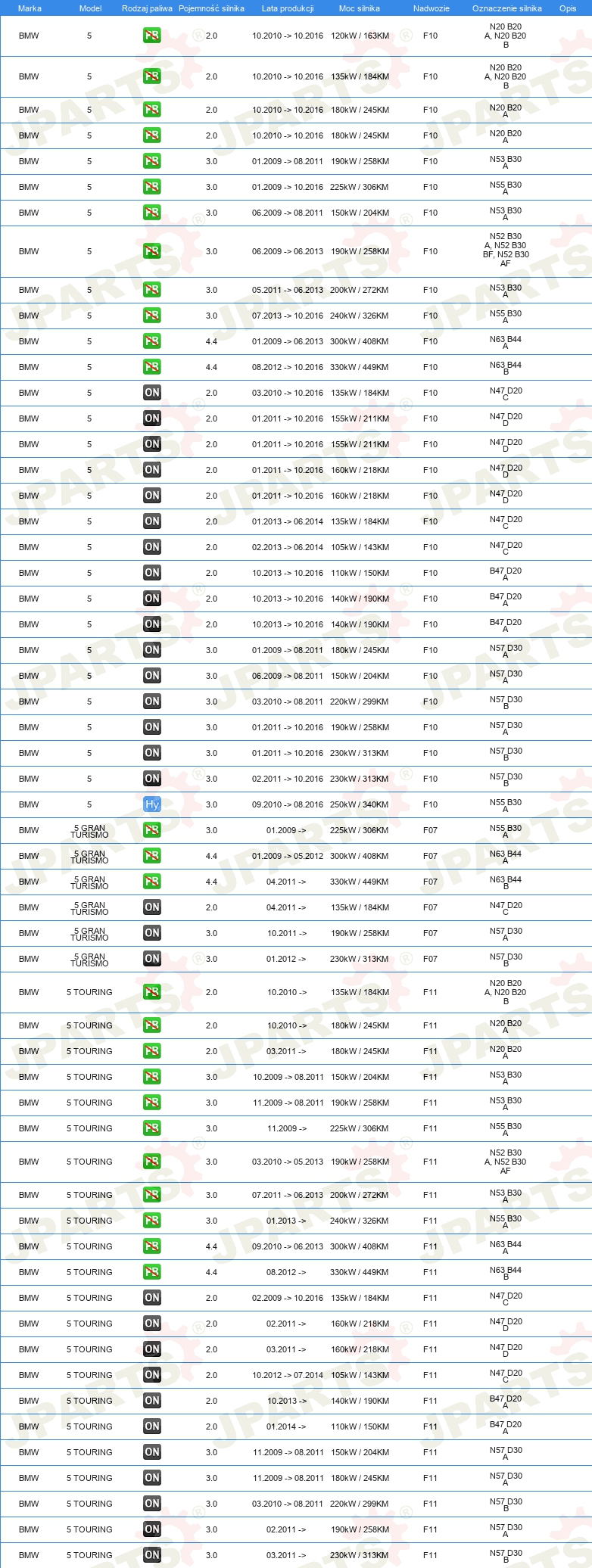592x1568 pixels.
Task: Click the Marka column header
Action: tap(30, 8)
